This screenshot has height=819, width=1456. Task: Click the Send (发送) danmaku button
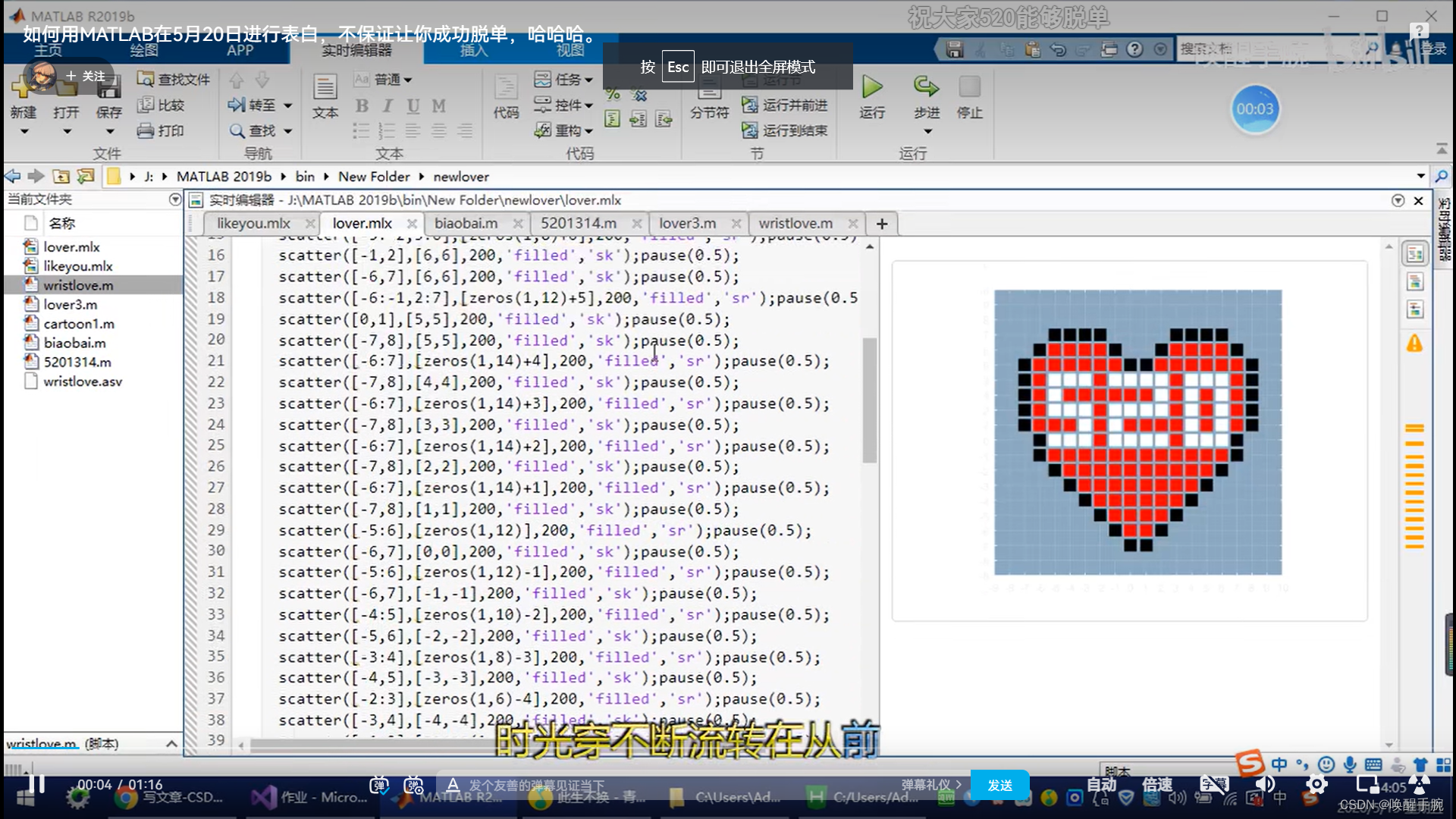pos(999,785)
